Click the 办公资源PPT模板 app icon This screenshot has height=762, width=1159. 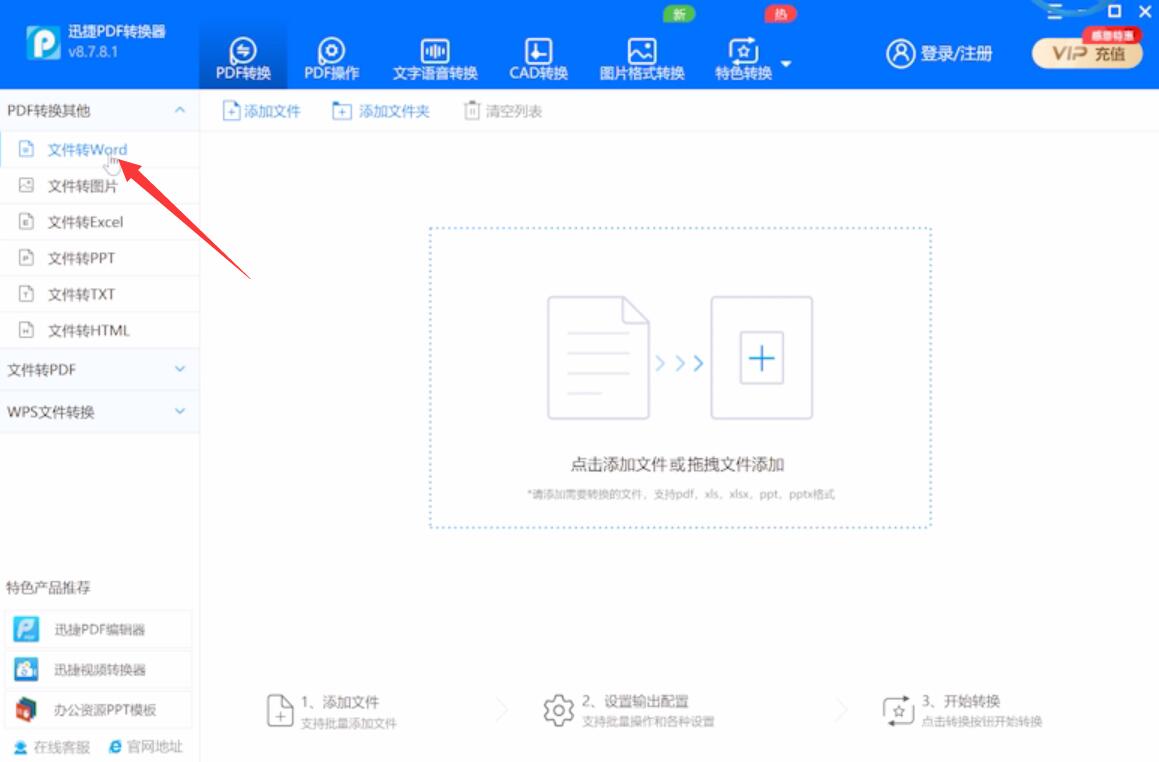coord(27,710)
